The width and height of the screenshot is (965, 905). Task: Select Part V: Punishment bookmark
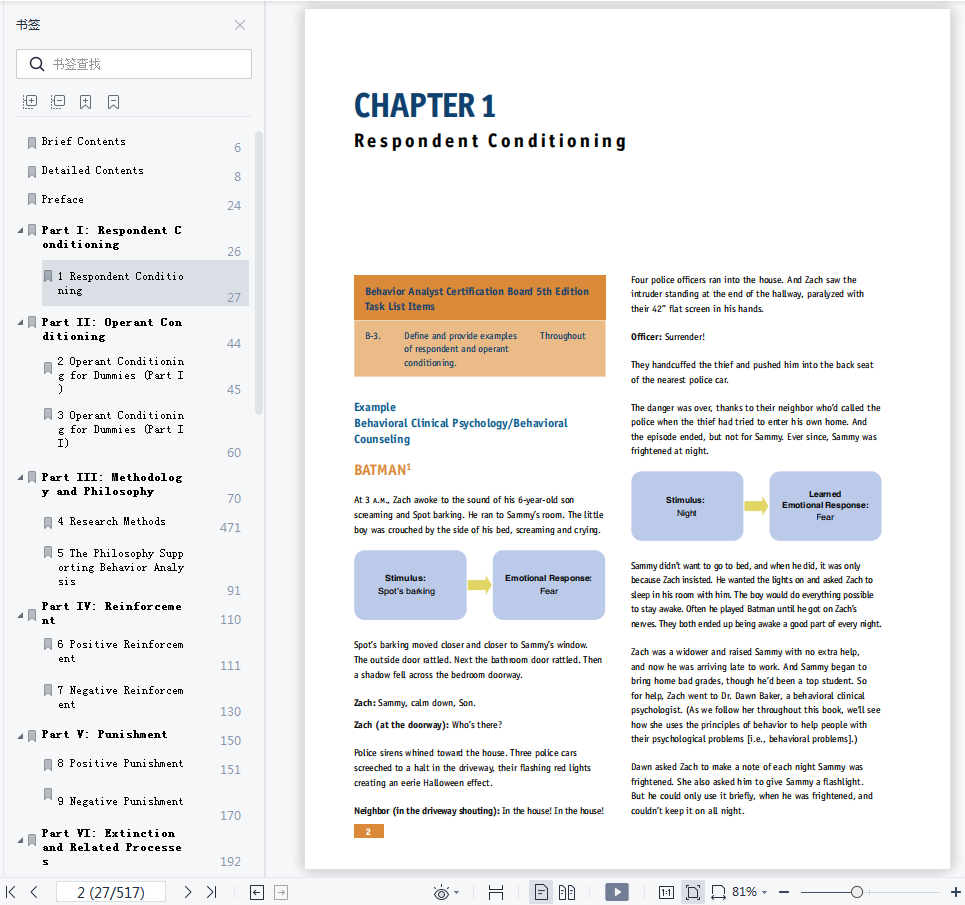[x=105, y=735]
